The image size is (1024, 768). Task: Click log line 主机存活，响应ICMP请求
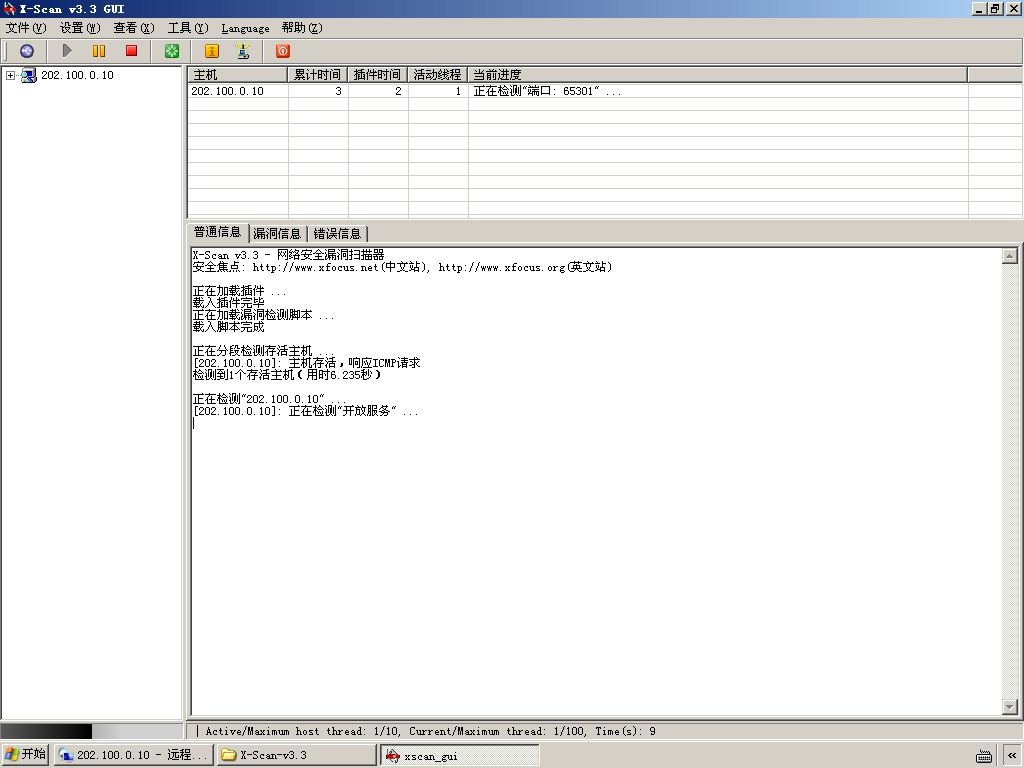(x=307, y=362)
